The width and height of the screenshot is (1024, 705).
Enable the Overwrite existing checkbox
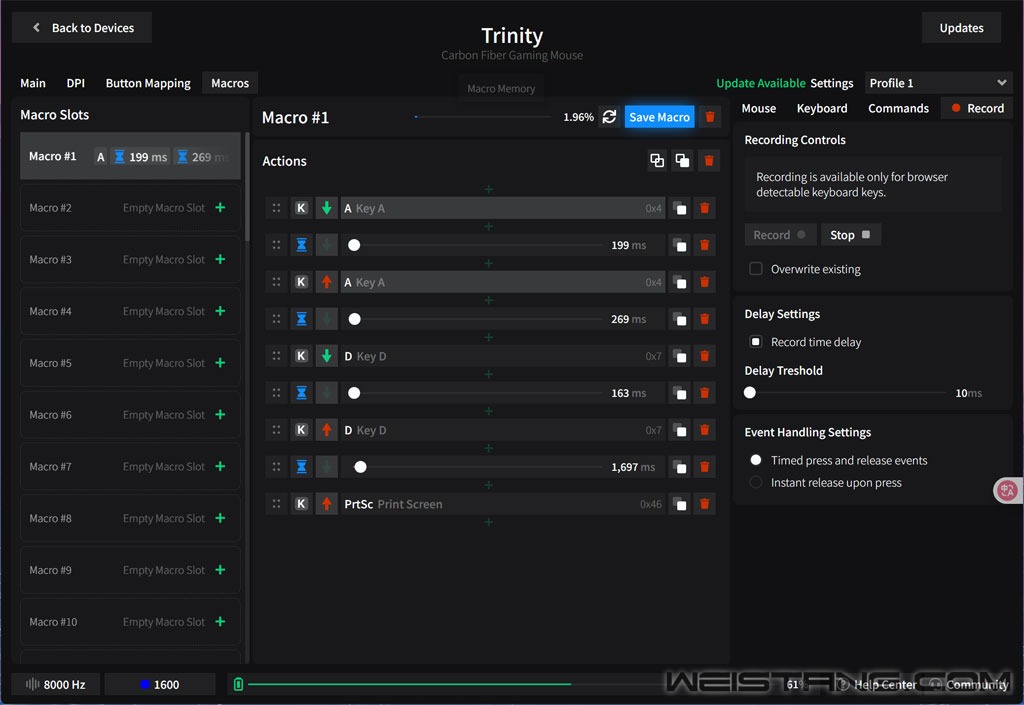click(x=756, y=269)
